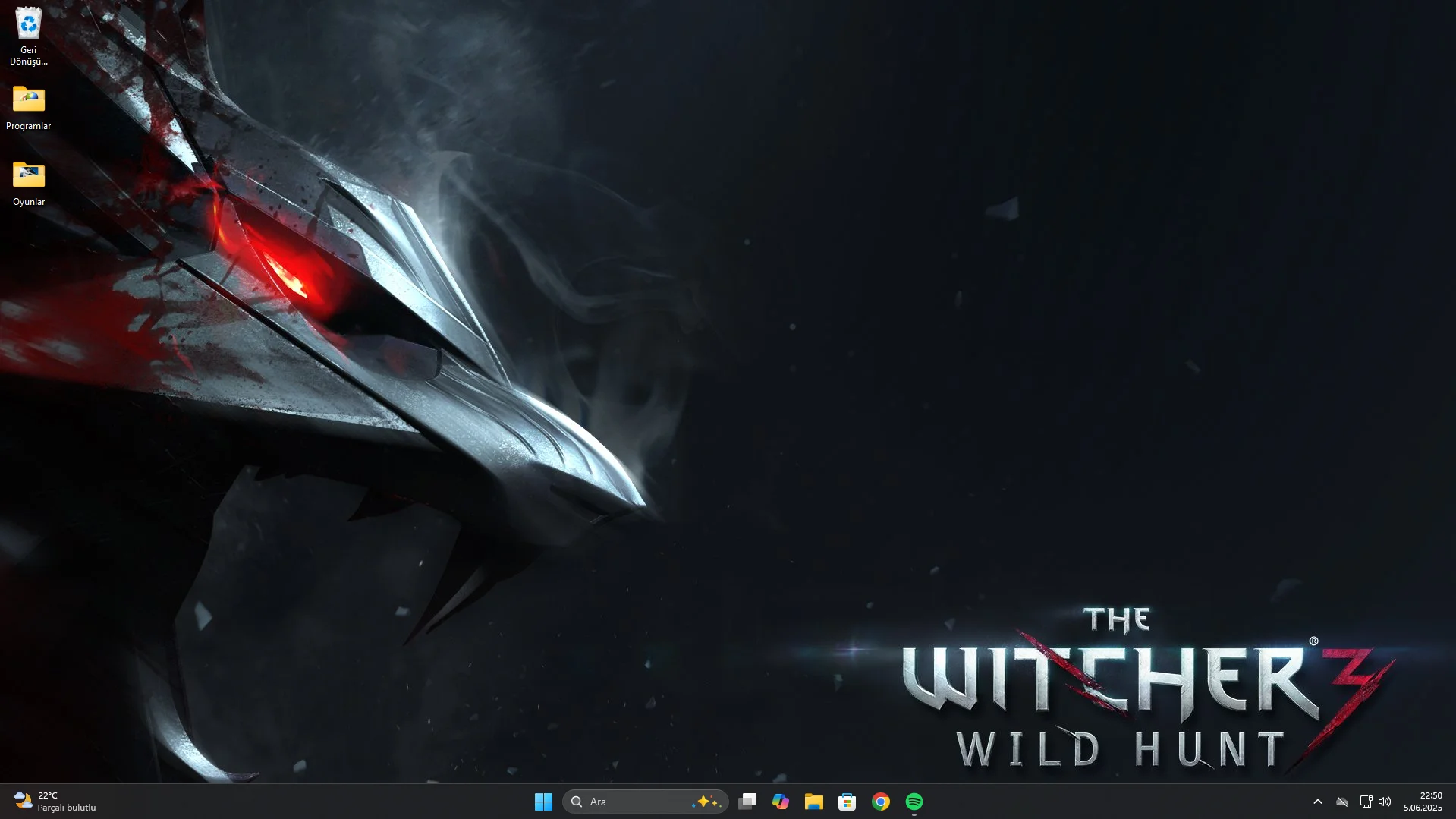Open Microsoft Store from the taskbar

pos(847,802)
